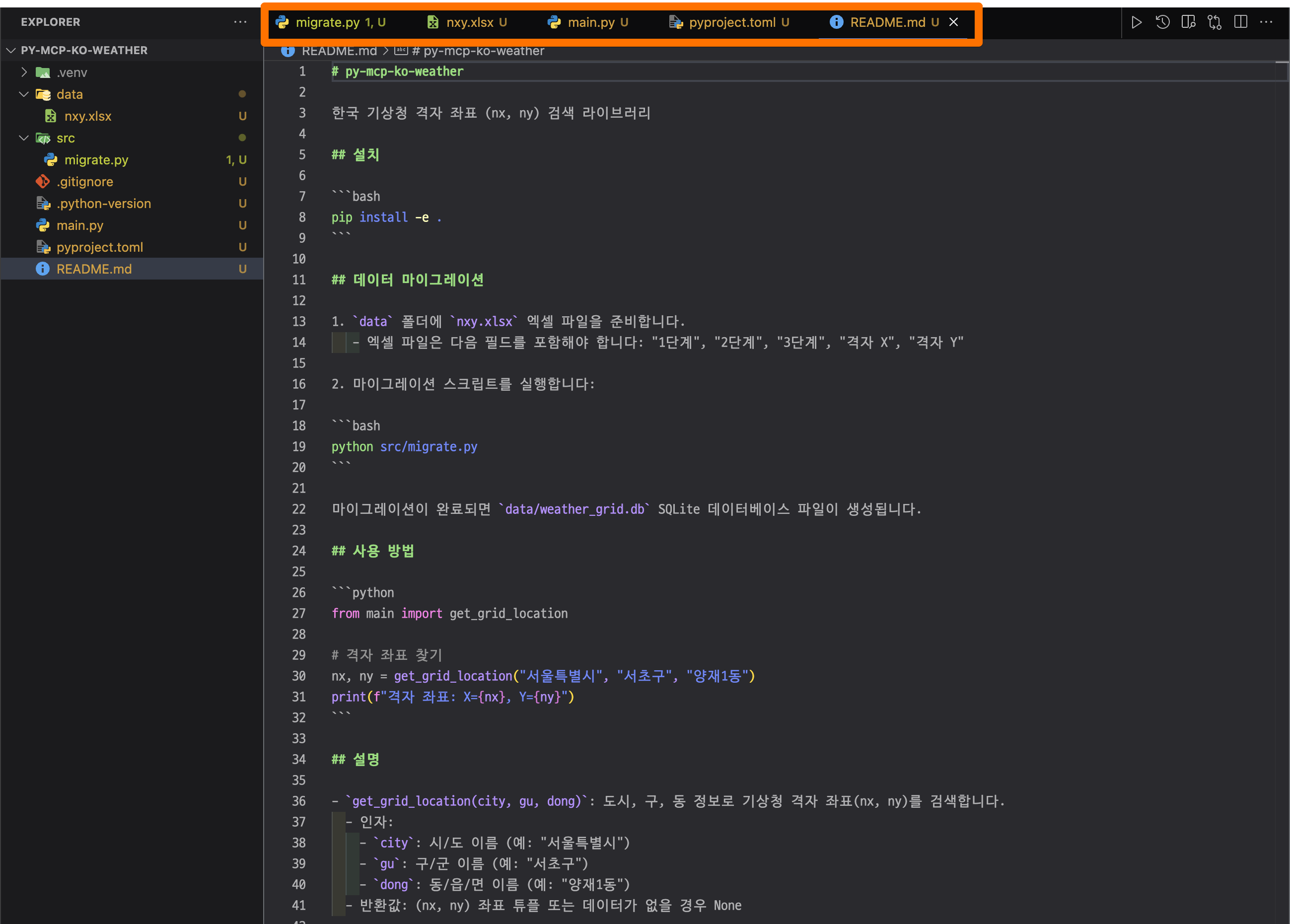Screen dimensions: 1290x924
Task: Expand the .venv folder
Action: pyautogui.click(x=24, y=72)
